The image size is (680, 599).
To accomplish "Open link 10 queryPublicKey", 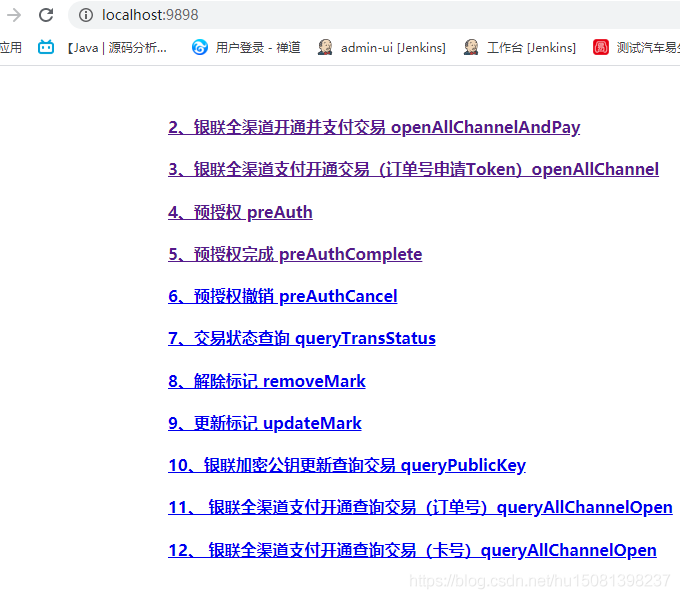I will [347, 465].
